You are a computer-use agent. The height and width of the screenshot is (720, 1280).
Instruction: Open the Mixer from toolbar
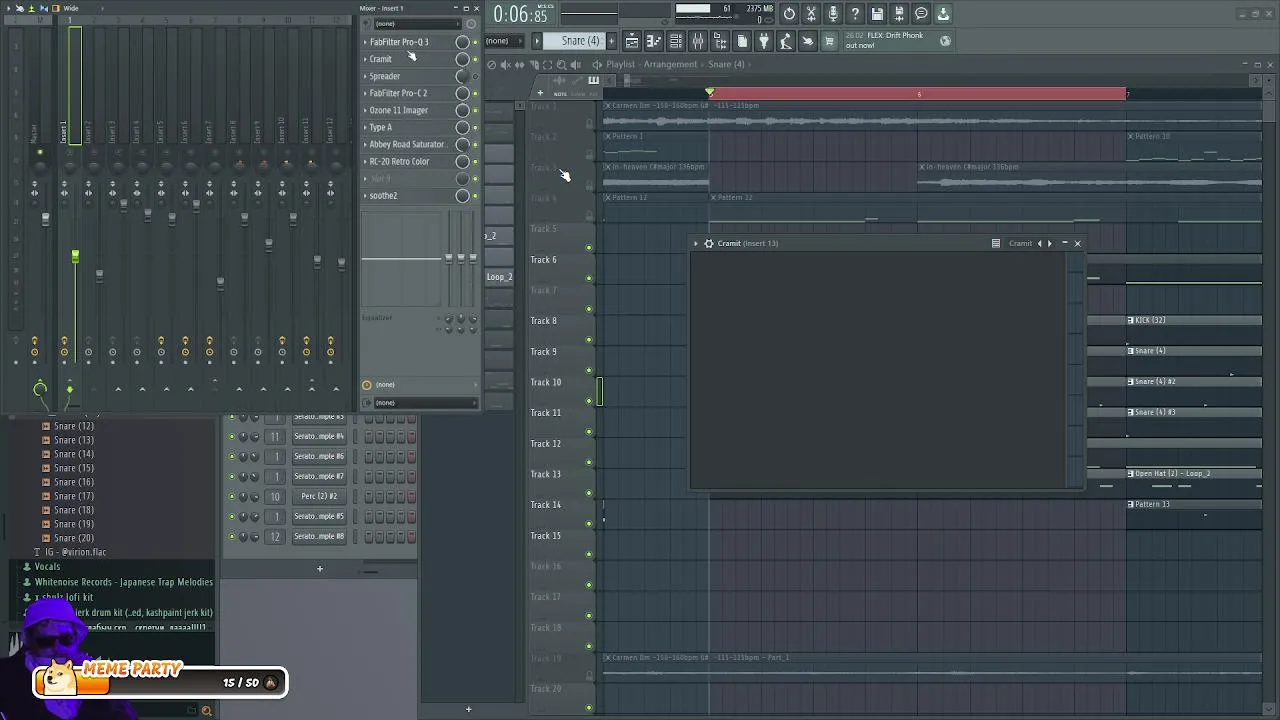coord(698,41)
